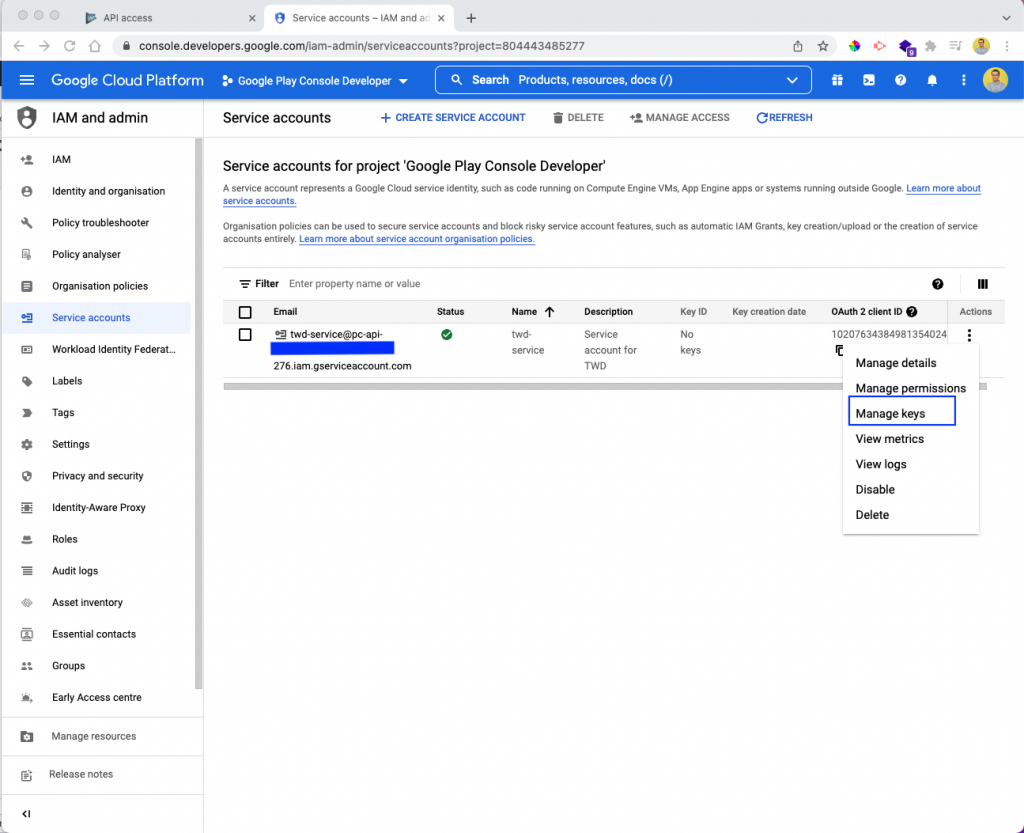Click the REFRESH button

tap(784, 118)
